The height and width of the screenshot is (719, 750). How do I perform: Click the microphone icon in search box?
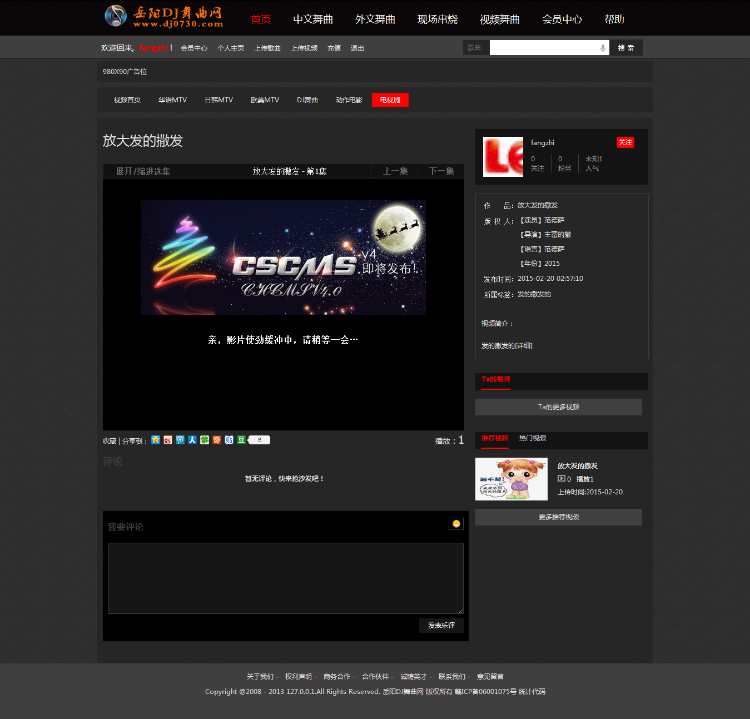point(603,48)
